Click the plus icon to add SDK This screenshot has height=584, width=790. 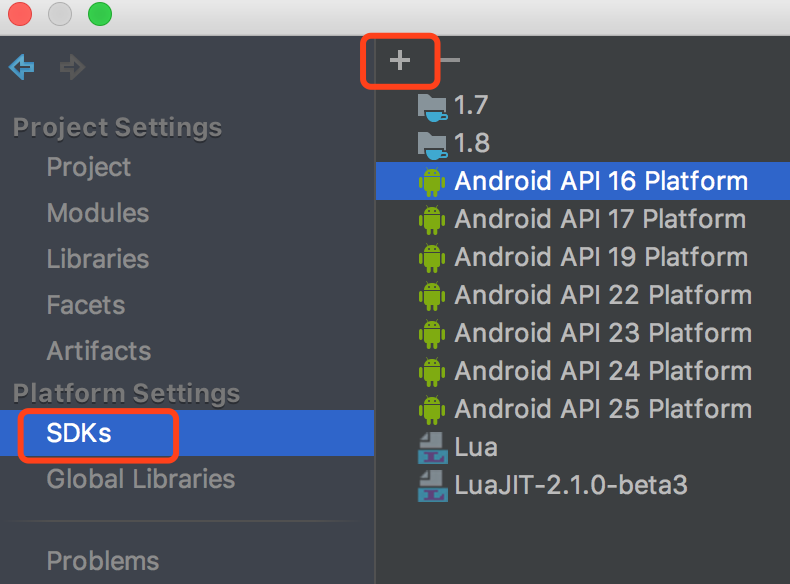400,61
